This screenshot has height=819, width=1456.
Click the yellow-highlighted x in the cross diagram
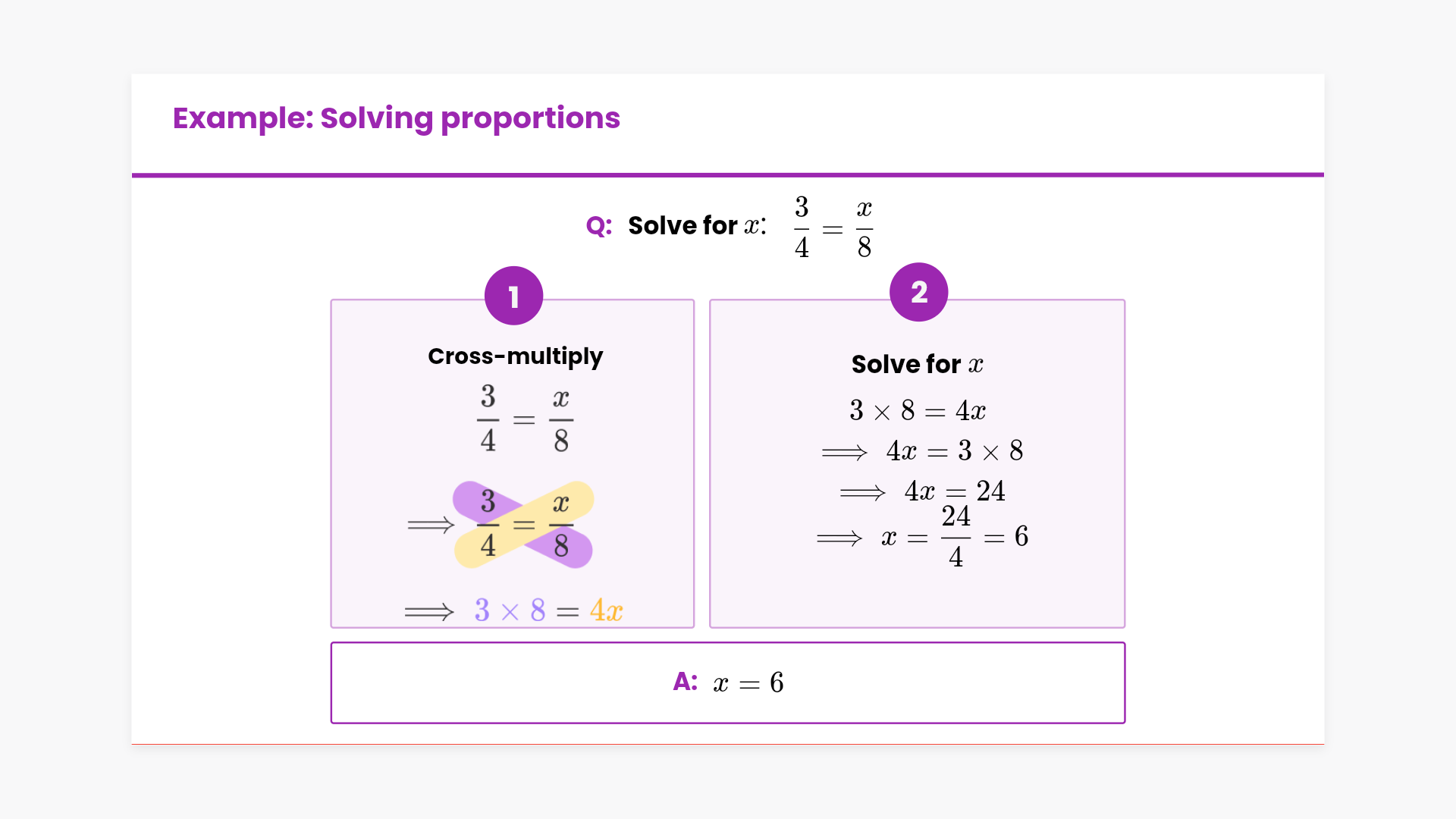(x=560, y=503)
